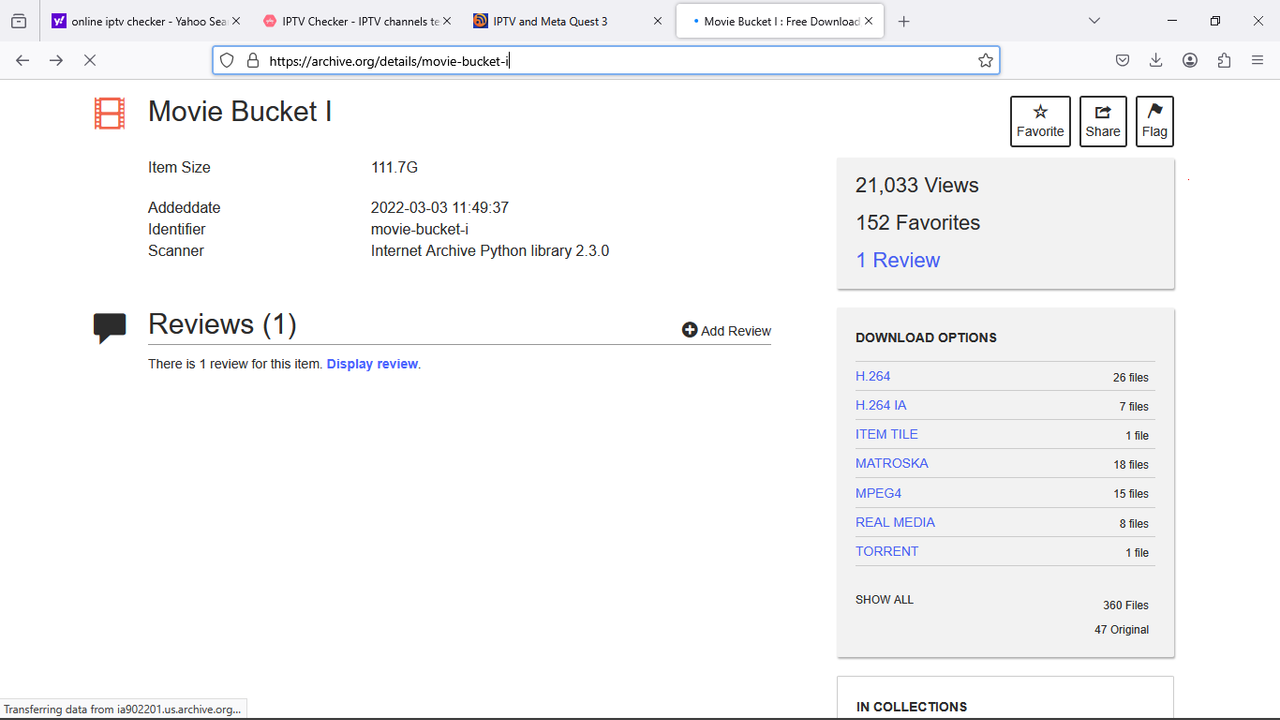The width and height of the screenshot is (1280, 720).
Task: Favorite this archive item
Action: (x=1040, y=121)
